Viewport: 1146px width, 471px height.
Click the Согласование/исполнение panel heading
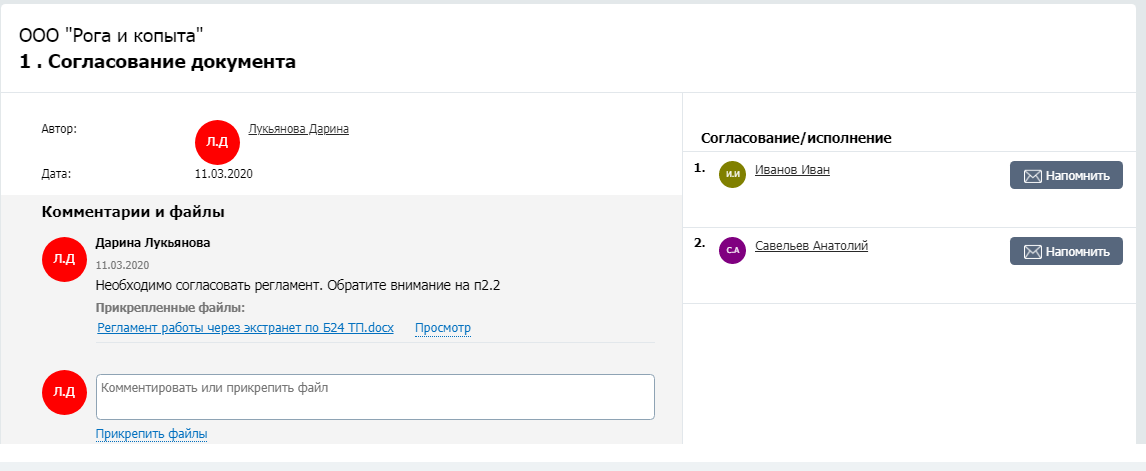coord(796,137)
